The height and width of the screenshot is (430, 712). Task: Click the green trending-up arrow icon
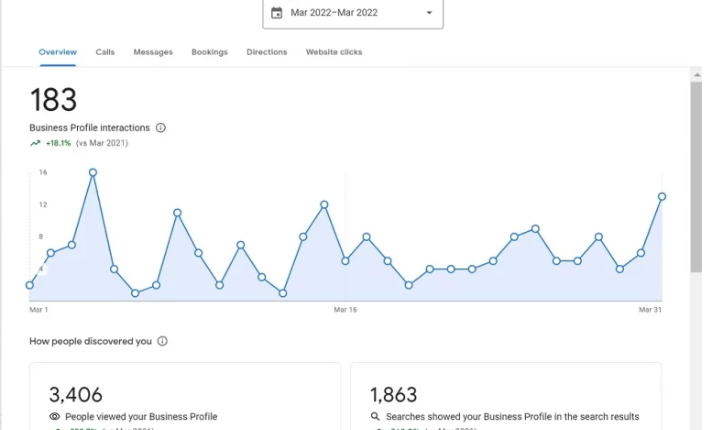tap(35, 143)
